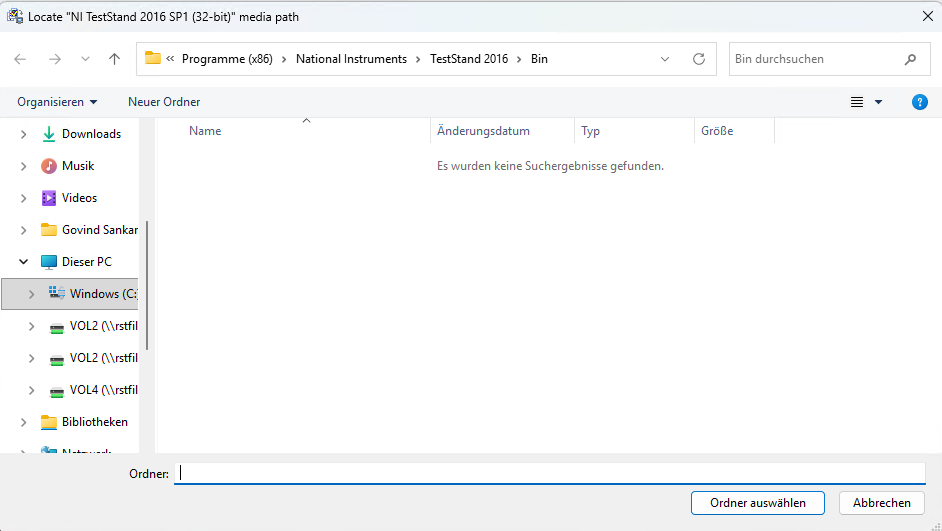Expand the Bibliotheken node
This screenshot has width=942, height=531.
click(x=23, y=422)
